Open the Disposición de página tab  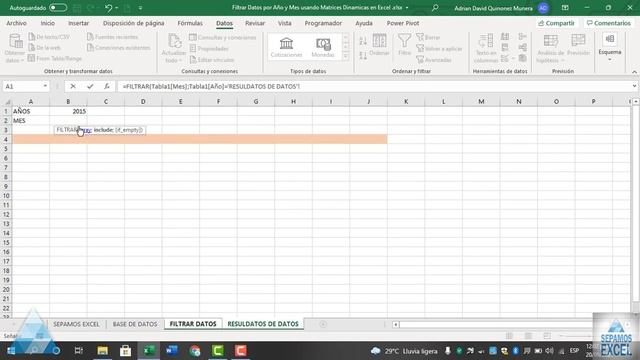pyautogui.click(x=133, y=23)
